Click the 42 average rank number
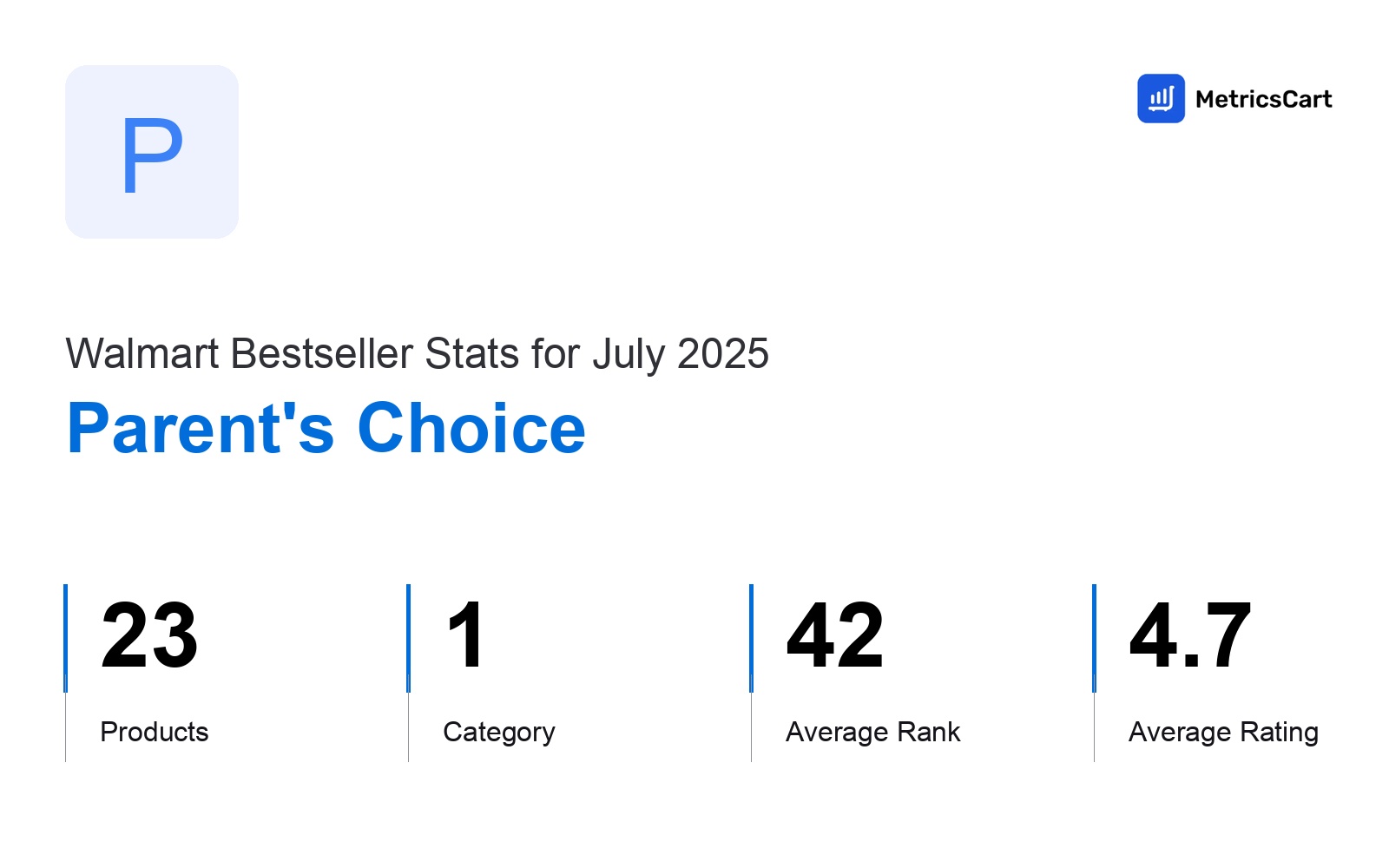This screenshot has width=1389, height=868. (835, 636)
